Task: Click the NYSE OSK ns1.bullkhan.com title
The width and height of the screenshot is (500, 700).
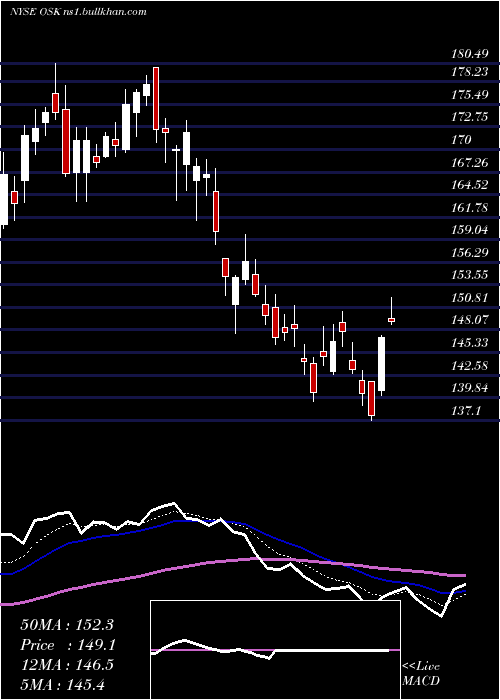Action: (78, 11)
